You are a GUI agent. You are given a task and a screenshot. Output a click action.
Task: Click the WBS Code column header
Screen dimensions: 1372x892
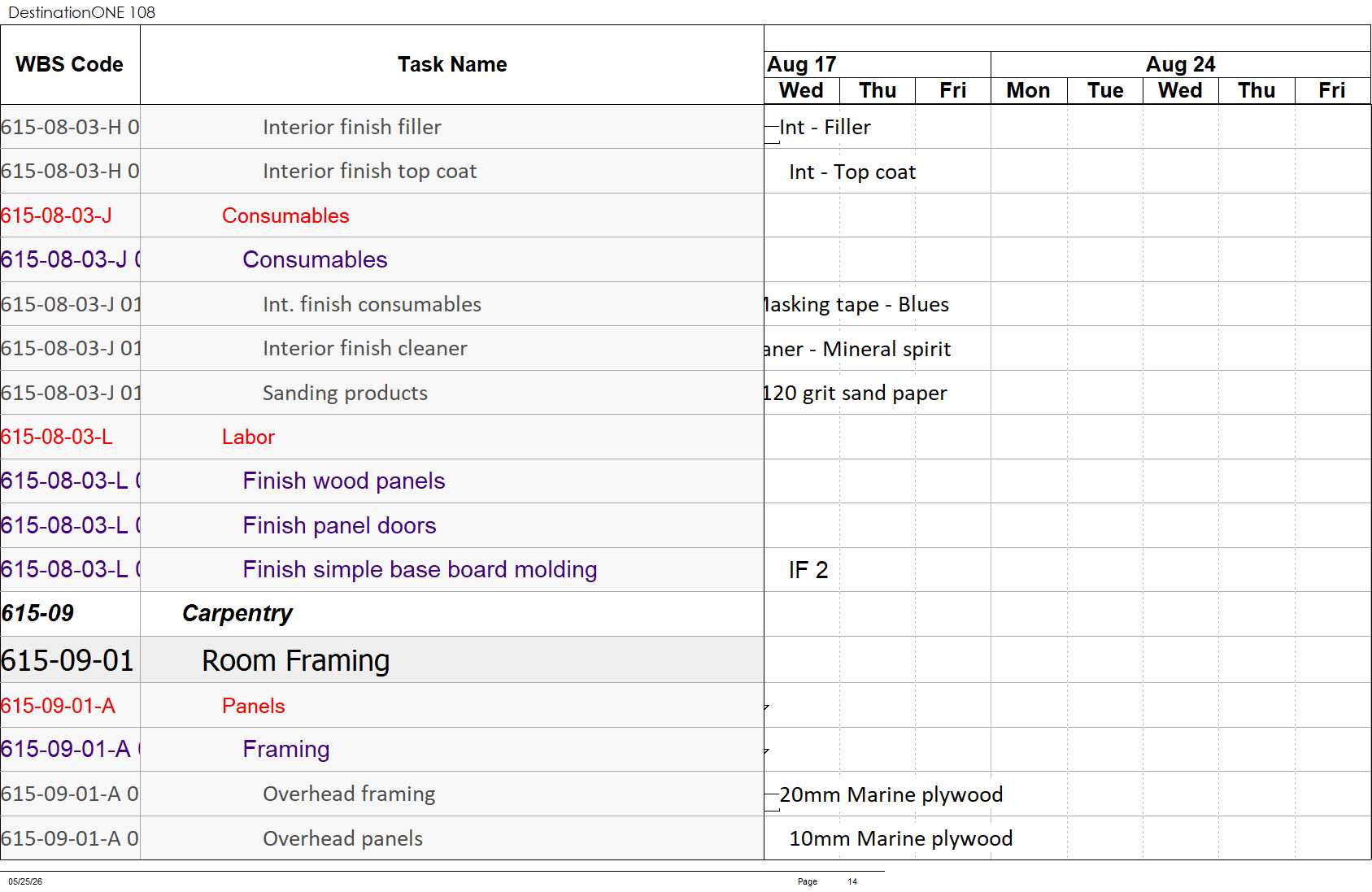(70, 64)
